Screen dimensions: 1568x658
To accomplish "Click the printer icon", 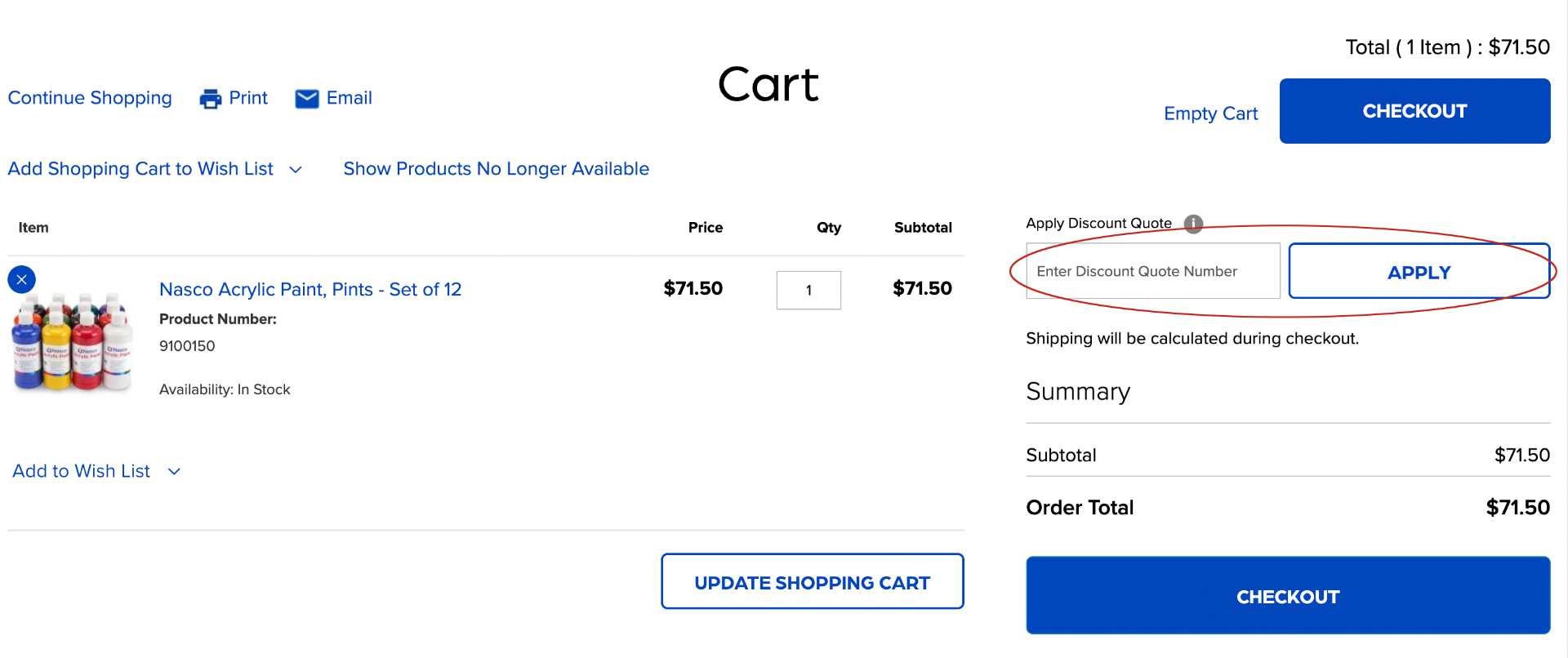I will pos(211,99).
